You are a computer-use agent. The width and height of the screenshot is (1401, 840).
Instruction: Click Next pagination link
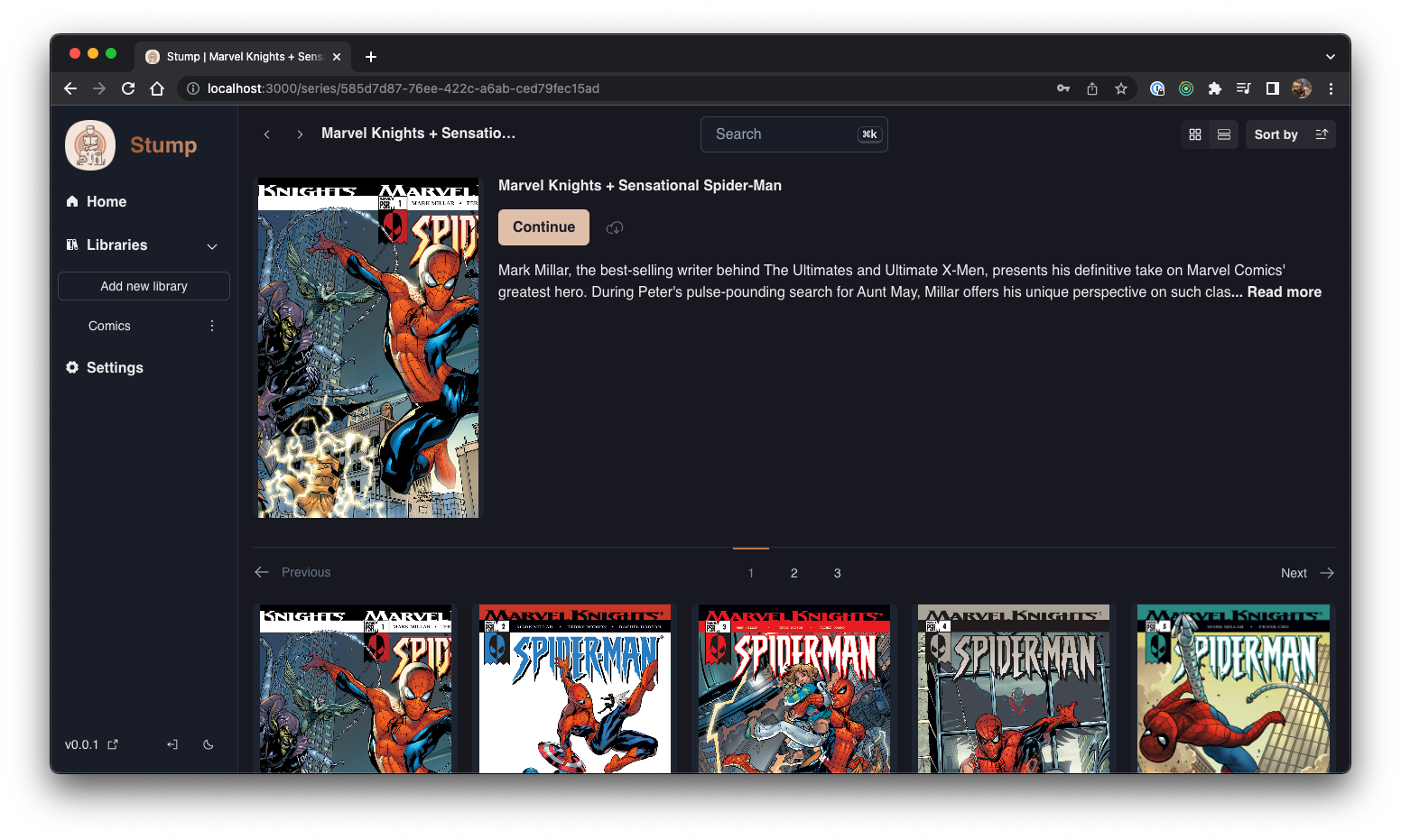[1307, 573]
